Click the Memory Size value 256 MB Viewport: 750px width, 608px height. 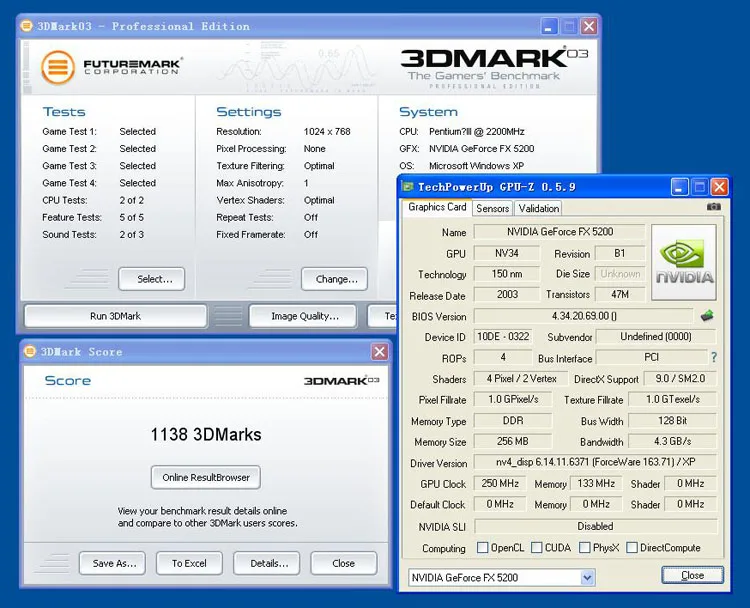tap(512, 441)
